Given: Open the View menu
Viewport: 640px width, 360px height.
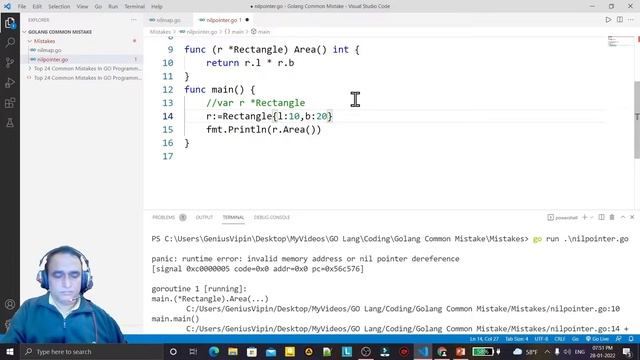Looking at the screenshot, I should click(x=82, y=6).
